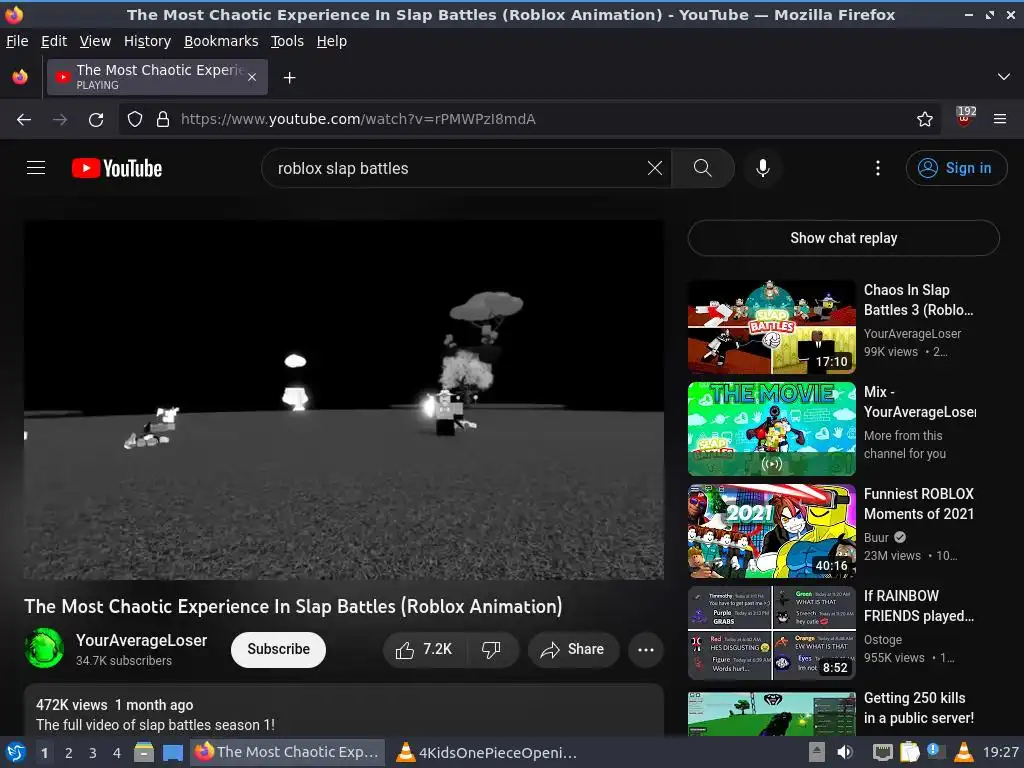Open YouTube settings three-dot menu
Image resolution: width=1024 pixels, height=768 pixels.
pos(878,168)
